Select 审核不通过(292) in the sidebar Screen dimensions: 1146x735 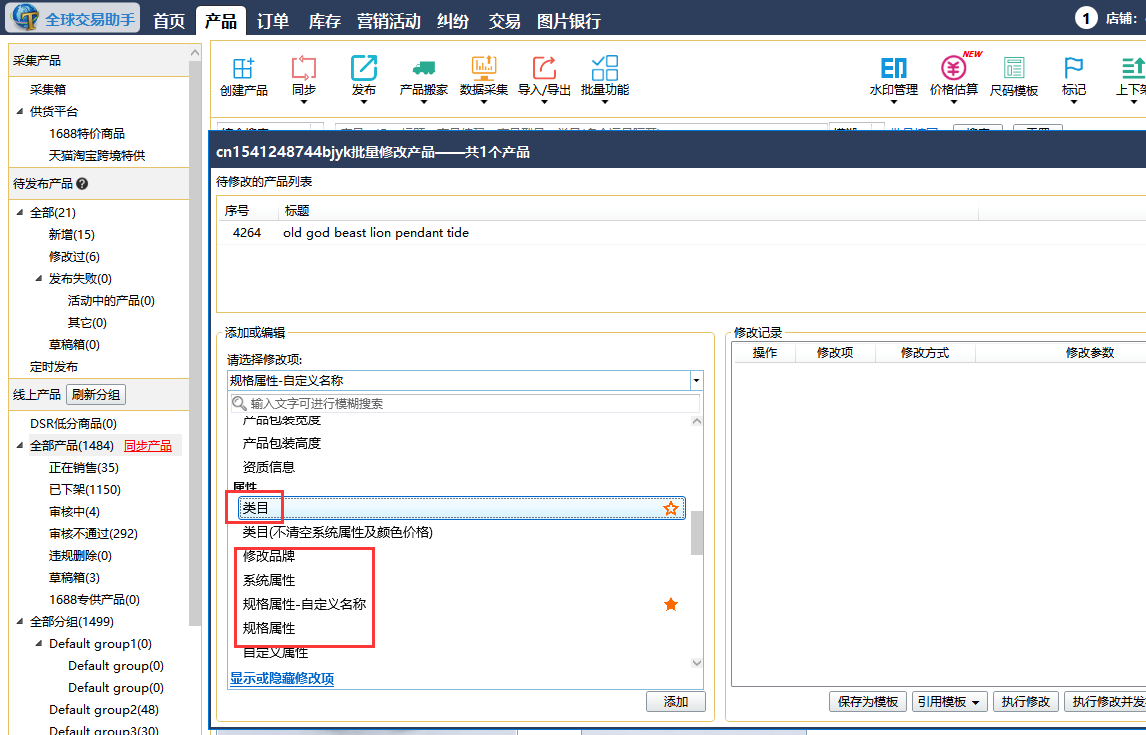(93, 533)
